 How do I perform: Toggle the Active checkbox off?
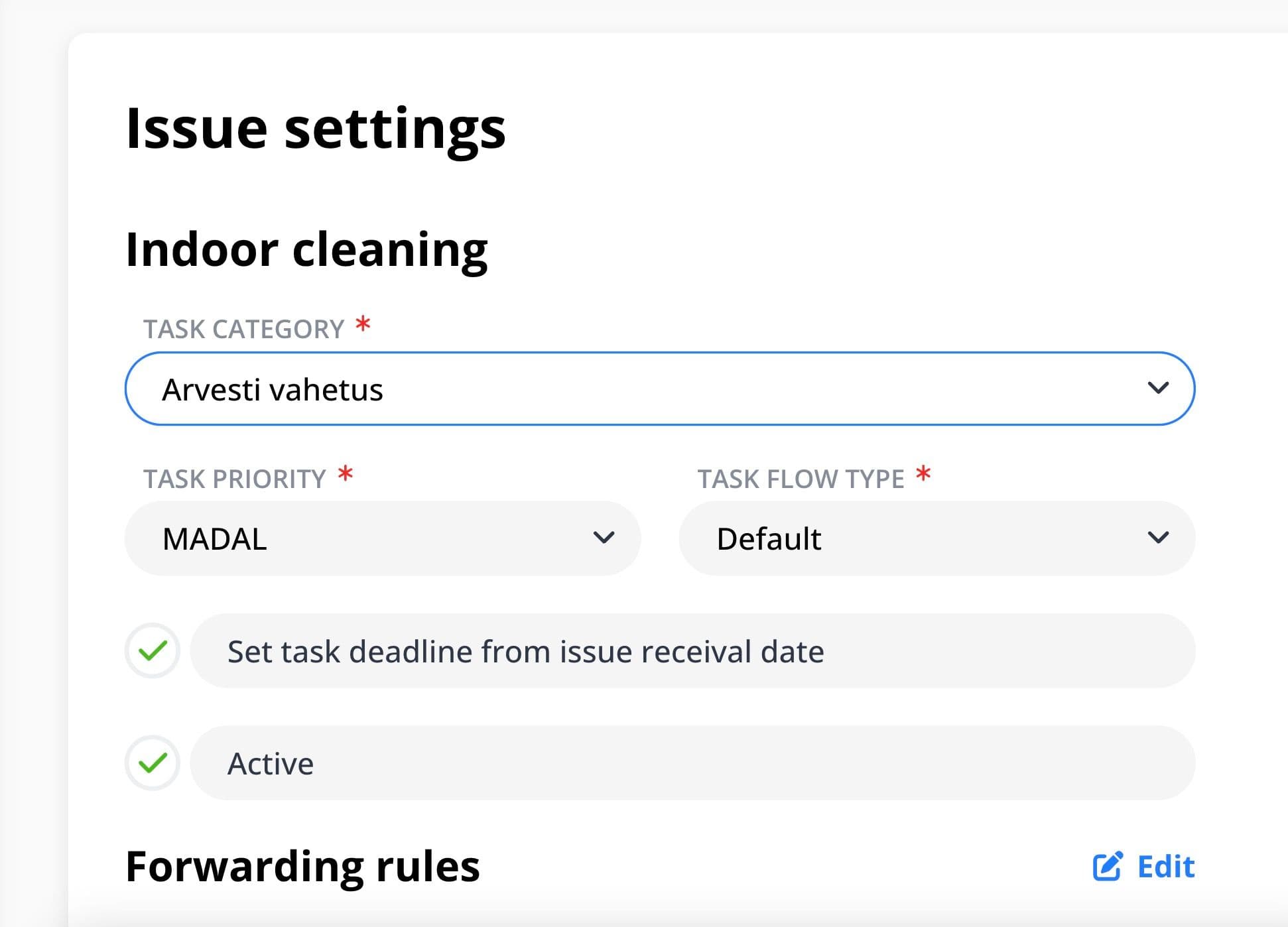(153, 763)
